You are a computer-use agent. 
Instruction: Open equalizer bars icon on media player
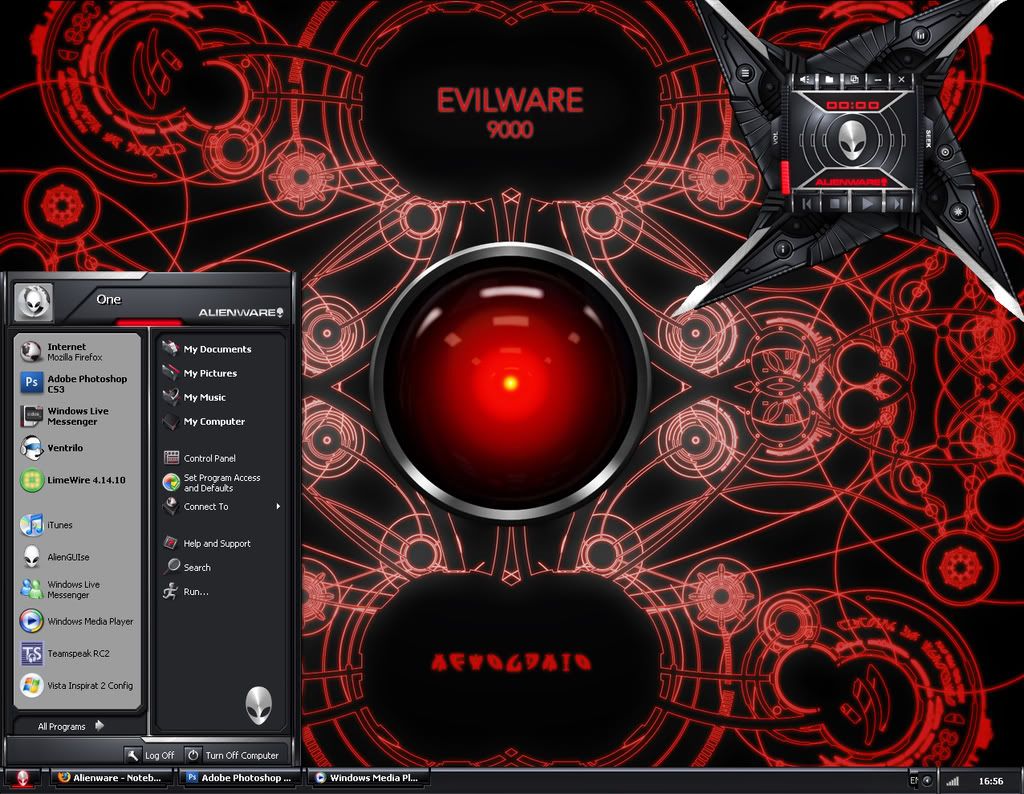click(921, 35)
